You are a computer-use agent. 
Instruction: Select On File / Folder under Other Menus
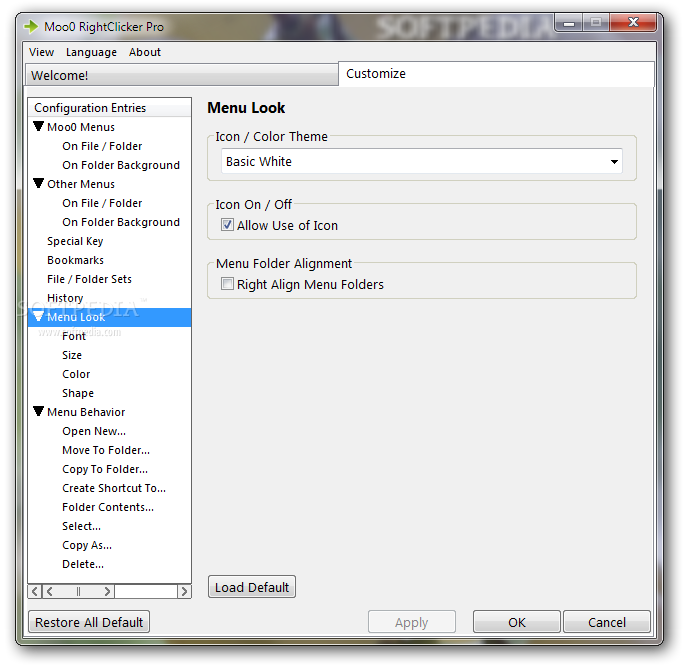point(102,203)
